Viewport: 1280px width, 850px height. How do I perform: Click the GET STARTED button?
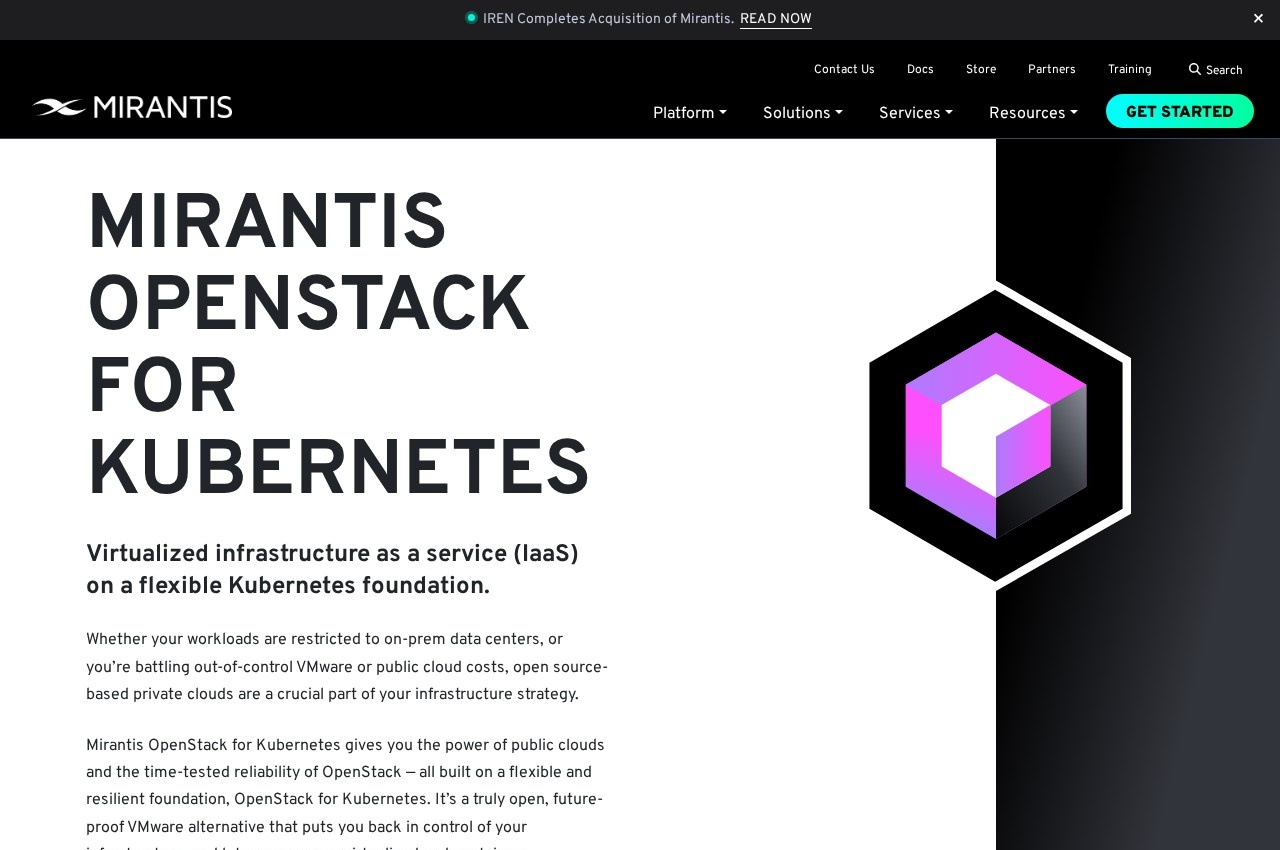(x=1180, y=111)
